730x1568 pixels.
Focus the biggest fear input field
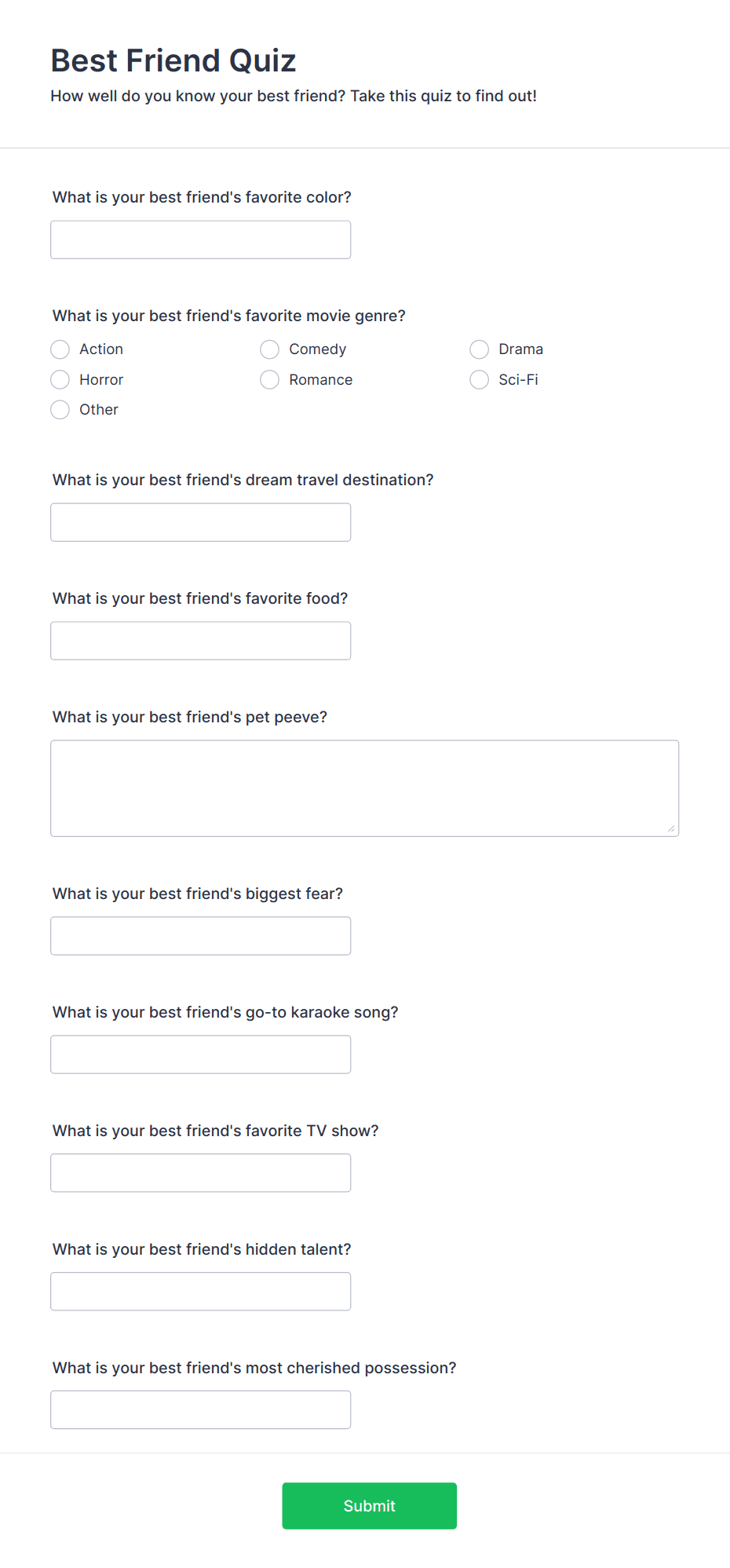coord(201,936)
